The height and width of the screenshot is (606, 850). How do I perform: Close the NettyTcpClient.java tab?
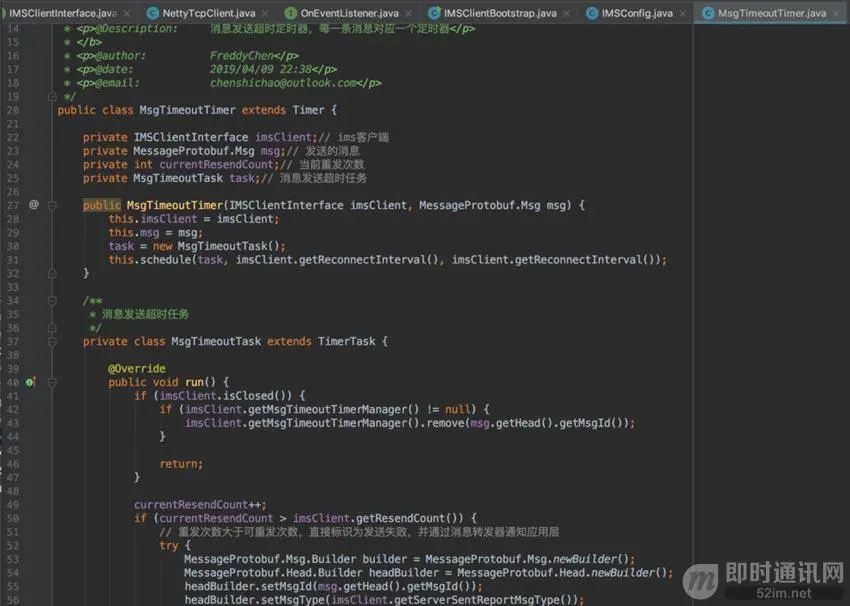(265, 14)
